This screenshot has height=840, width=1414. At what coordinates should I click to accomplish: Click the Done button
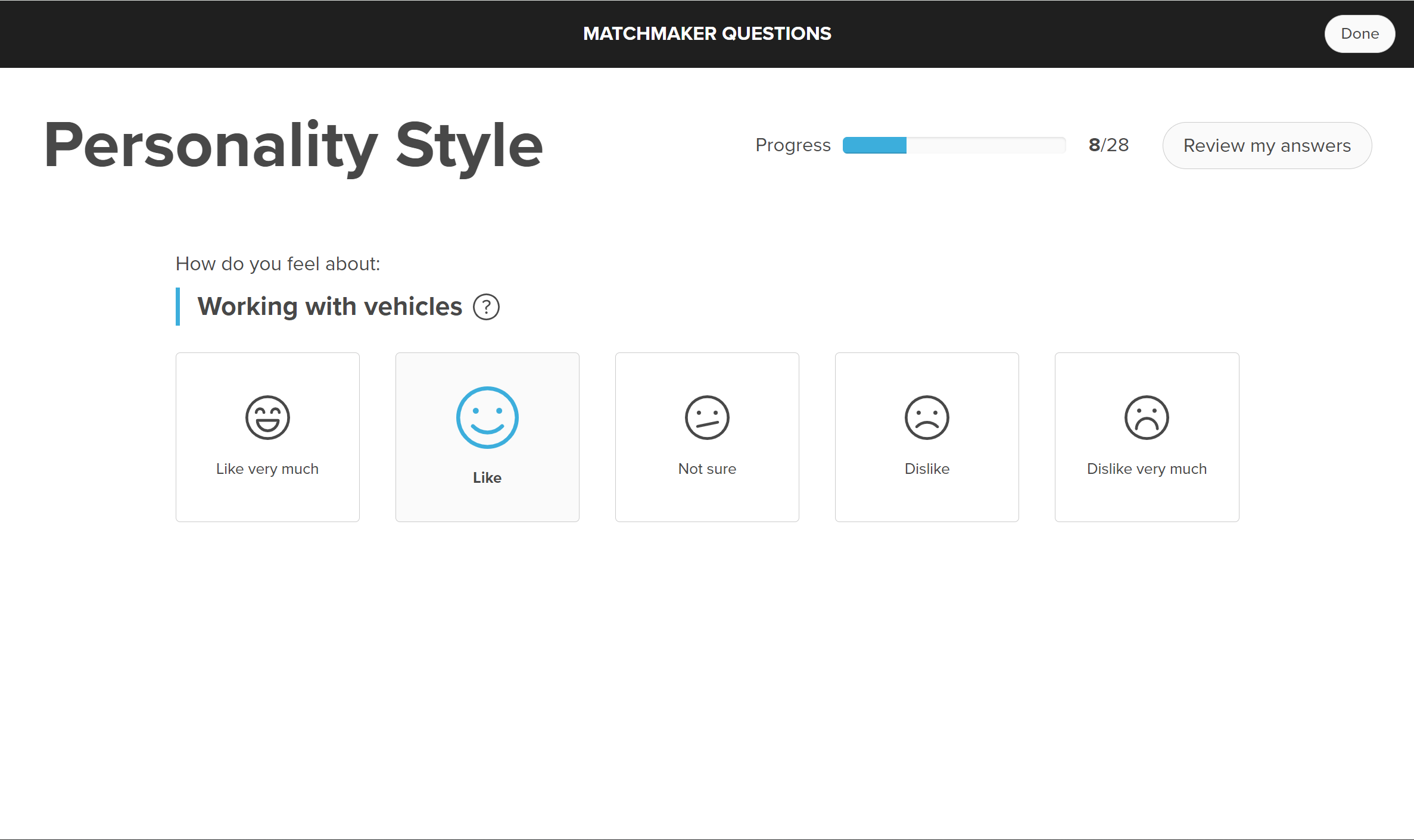point(1360,34)
